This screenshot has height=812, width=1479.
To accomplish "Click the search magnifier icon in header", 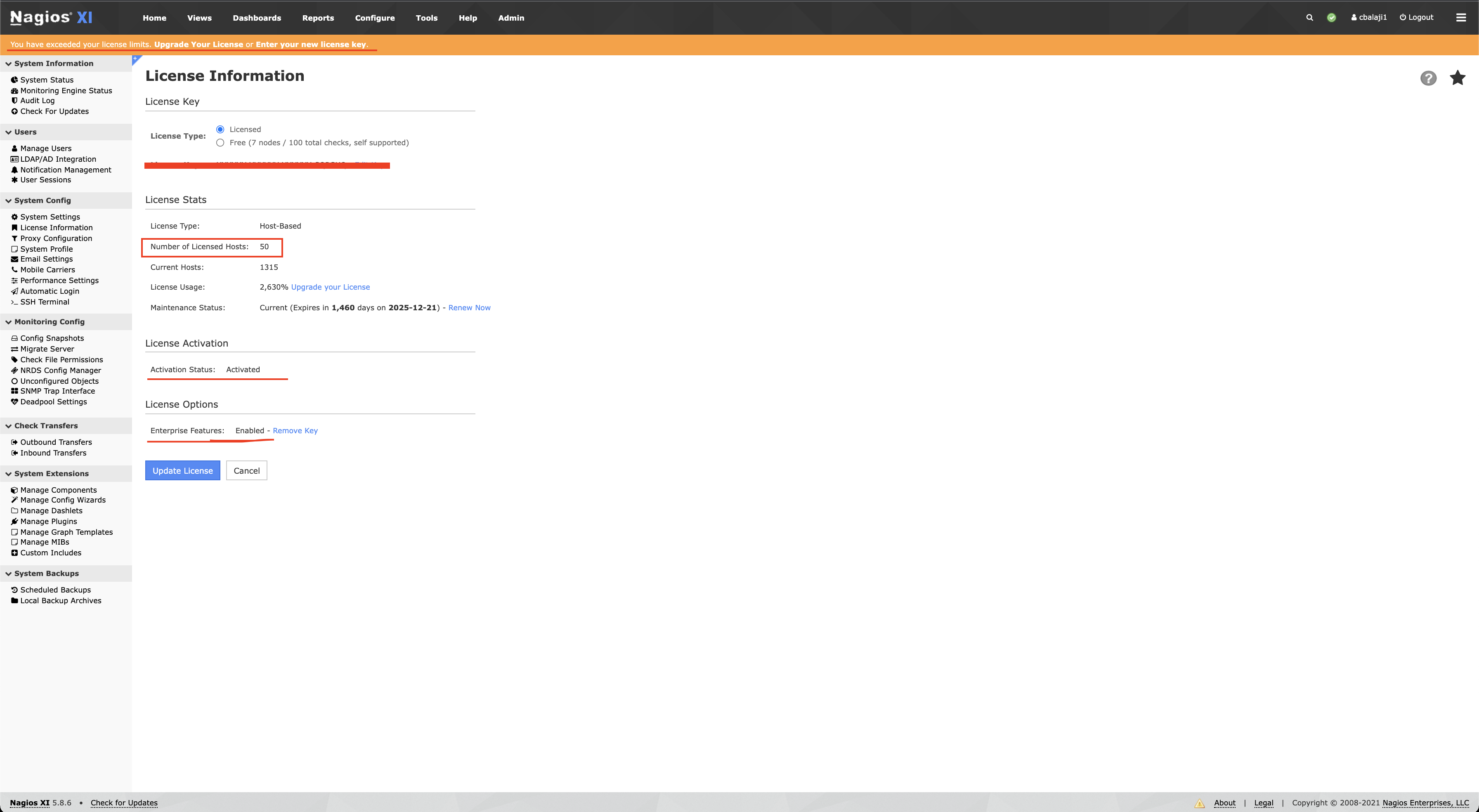I will [1310, 17].
